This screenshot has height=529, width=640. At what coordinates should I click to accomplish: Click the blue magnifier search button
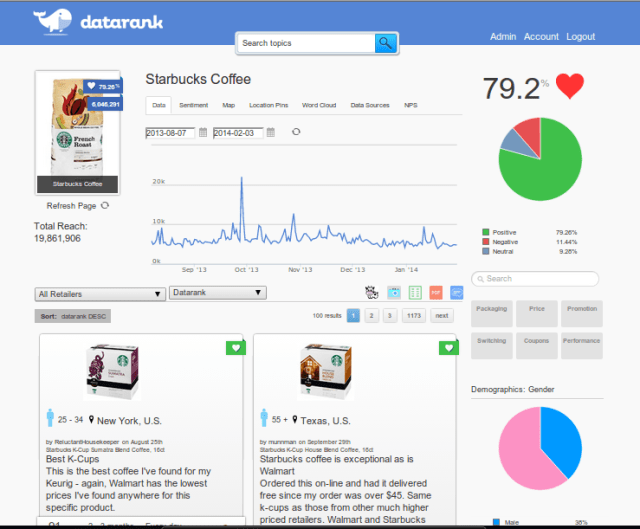pos(385,43)
